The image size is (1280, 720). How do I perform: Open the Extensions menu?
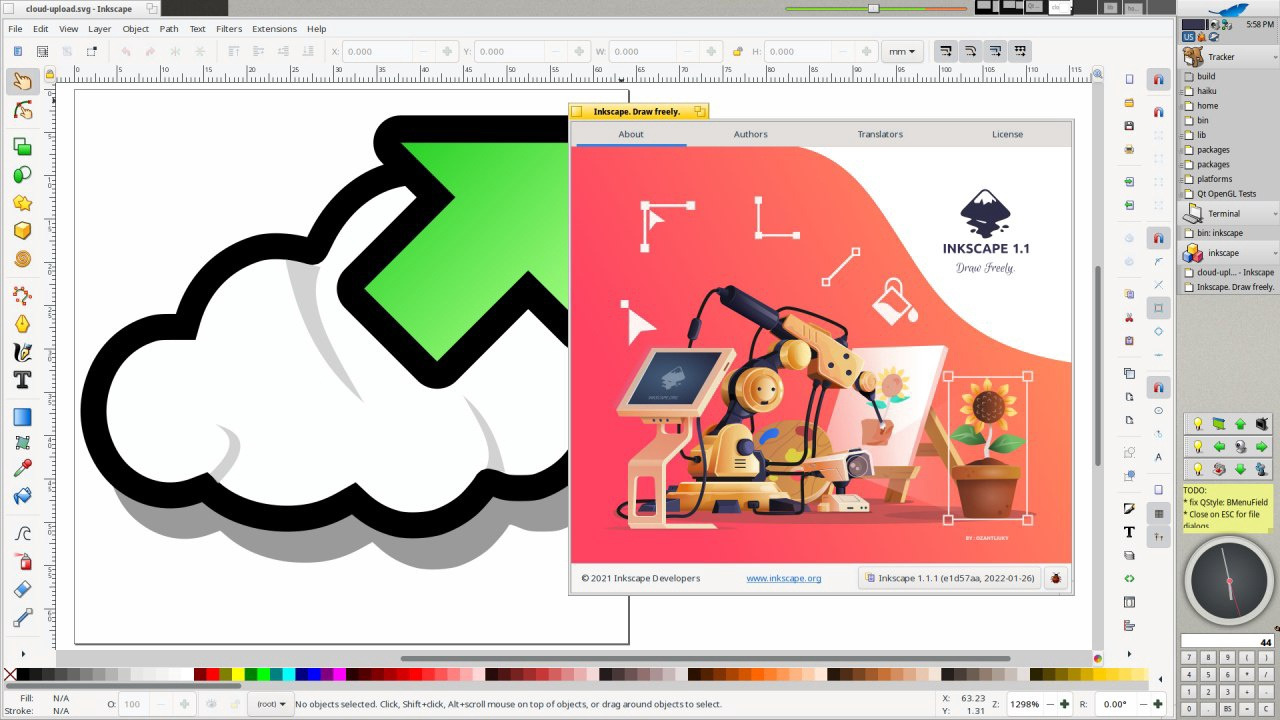(274, 29)
